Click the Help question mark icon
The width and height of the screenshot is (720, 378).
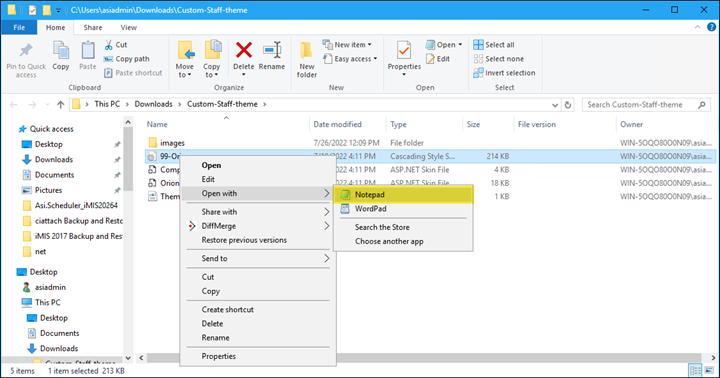click(x=711, y=27)
